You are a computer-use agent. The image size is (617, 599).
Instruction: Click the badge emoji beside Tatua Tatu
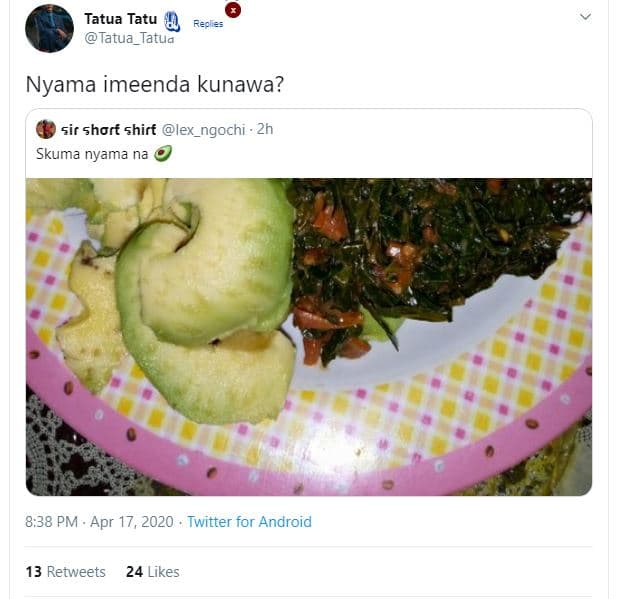coord(171,20)
